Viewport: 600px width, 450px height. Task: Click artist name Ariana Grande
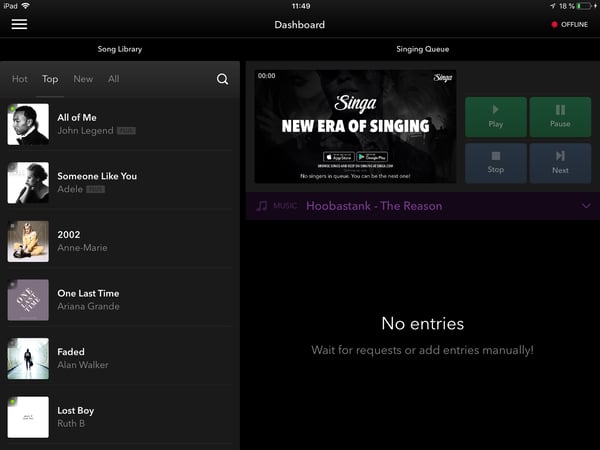88,306
